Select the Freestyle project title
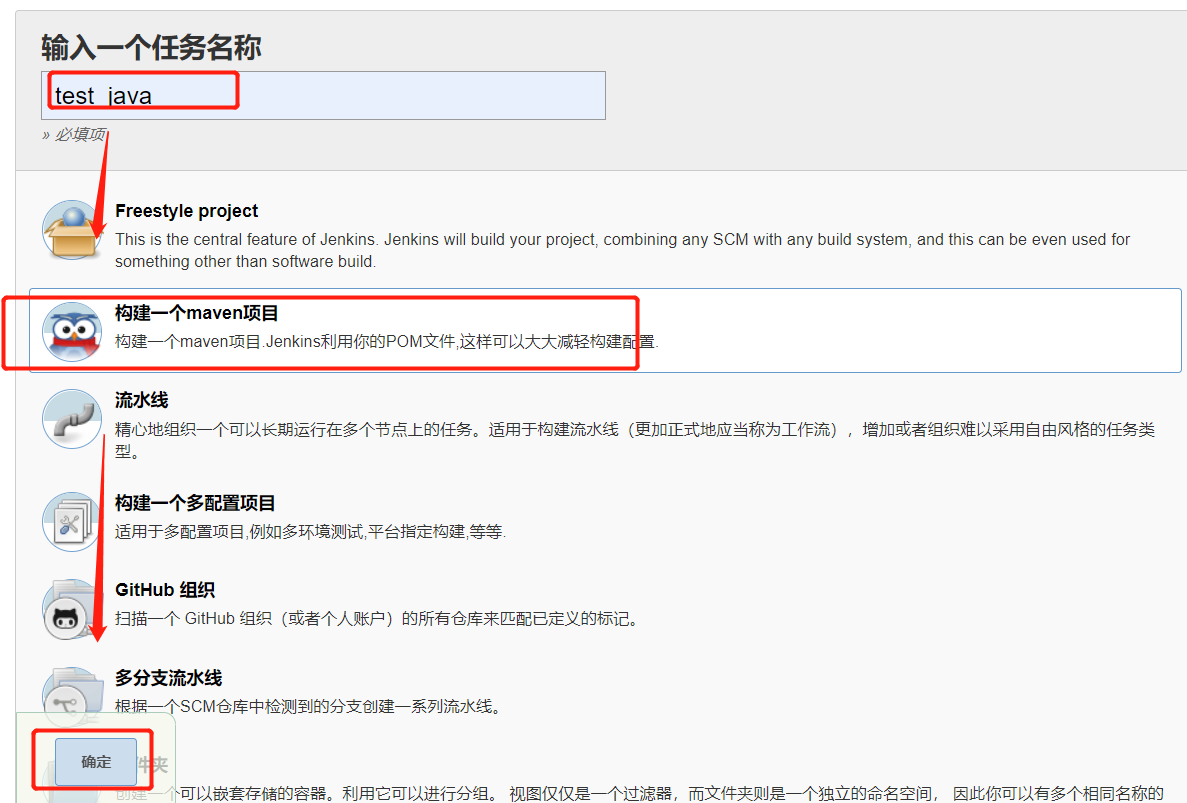 pyautogui.click(x=186, y=211)
